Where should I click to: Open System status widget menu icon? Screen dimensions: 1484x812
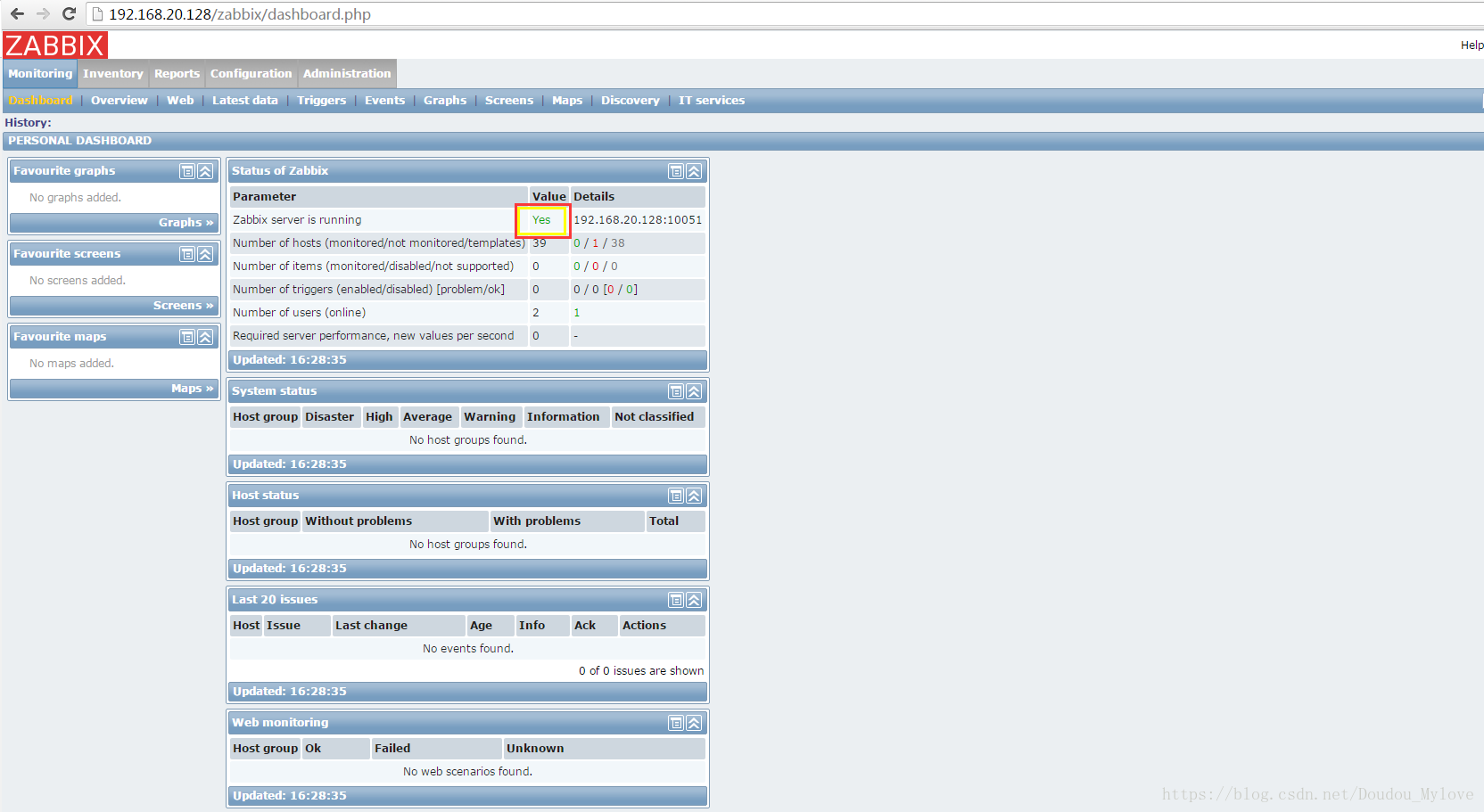pos(676,391)
